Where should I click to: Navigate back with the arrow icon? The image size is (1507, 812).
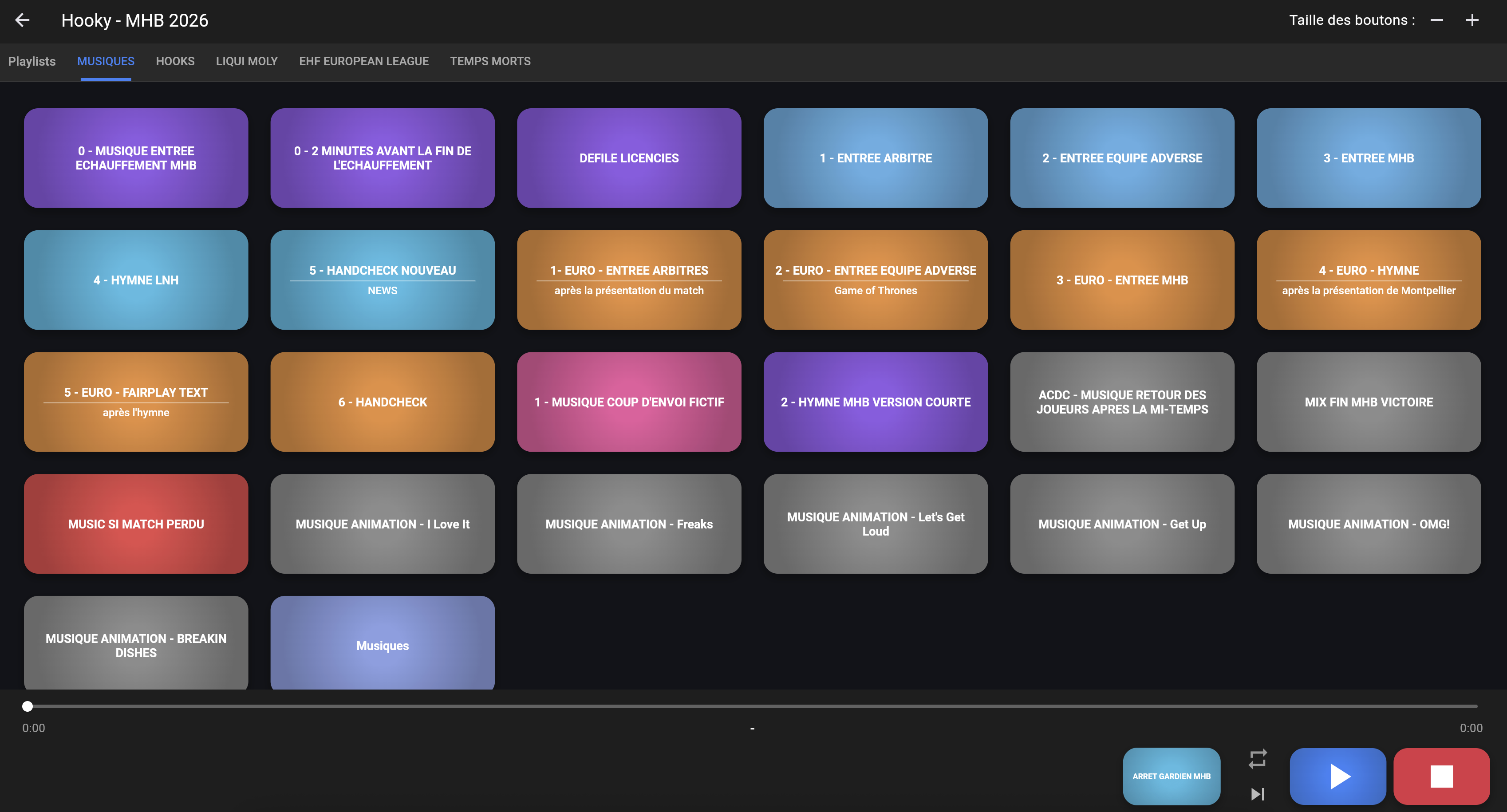[23, 20]
